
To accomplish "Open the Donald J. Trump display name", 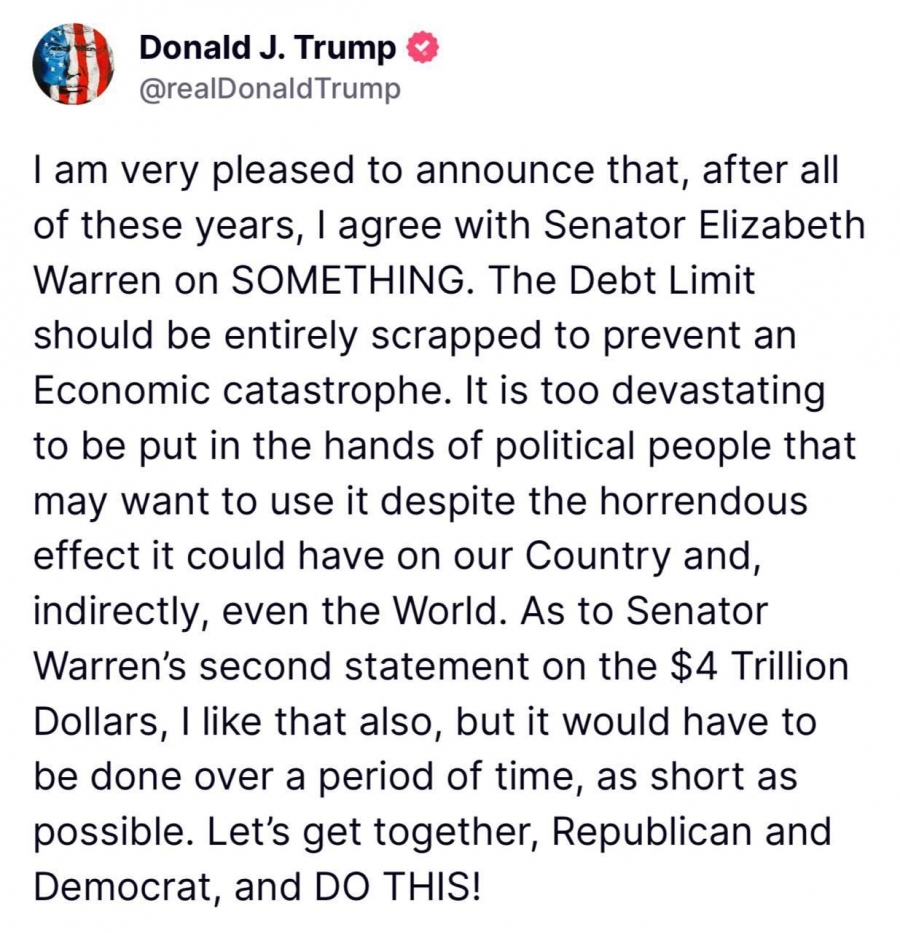I will [267, 48].
